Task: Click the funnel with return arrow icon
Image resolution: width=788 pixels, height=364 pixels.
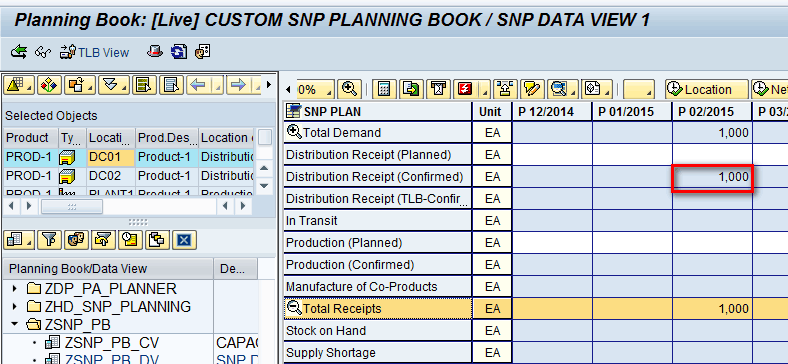Action: (103, 240)
